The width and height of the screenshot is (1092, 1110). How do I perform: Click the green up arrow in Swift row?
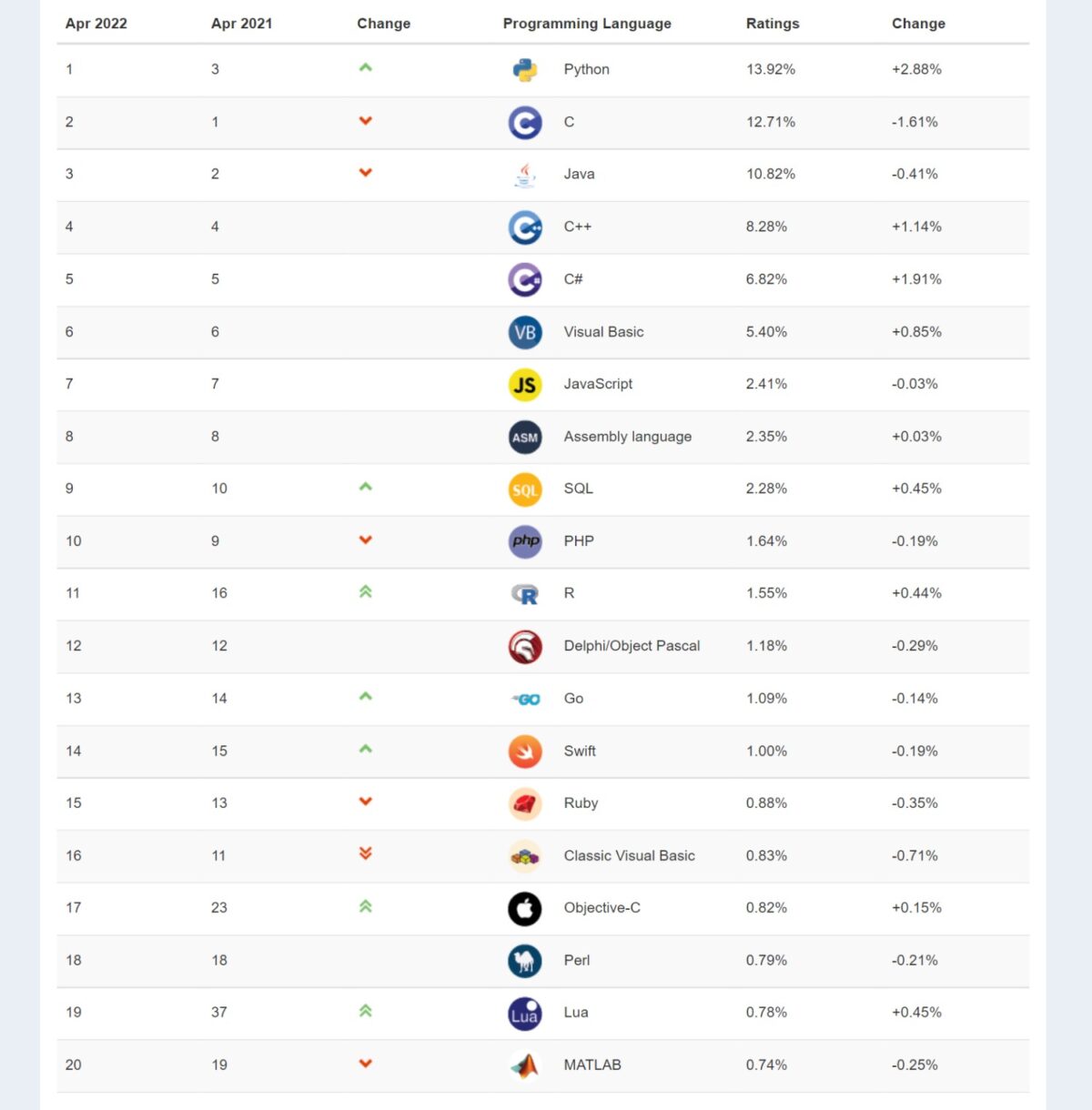tap(366, 750)
